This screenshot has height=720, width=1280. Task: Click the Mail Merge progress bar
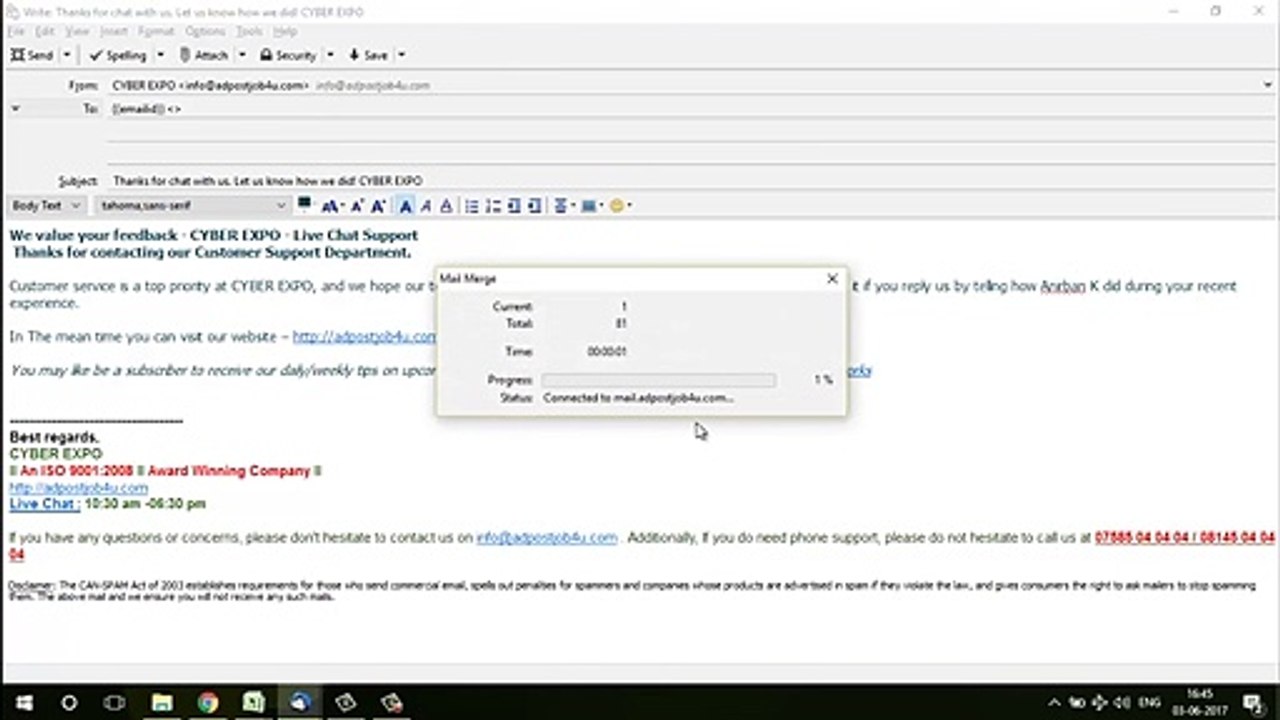[x=658, y=380]
